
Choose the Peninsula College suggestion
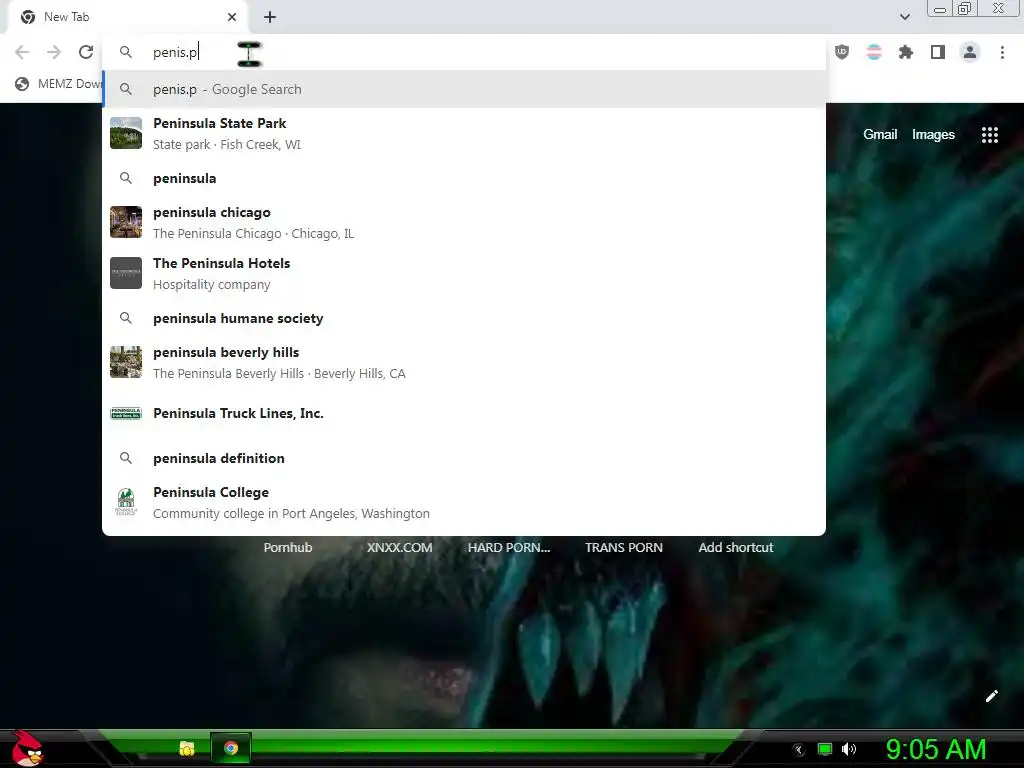pos(464,502)
